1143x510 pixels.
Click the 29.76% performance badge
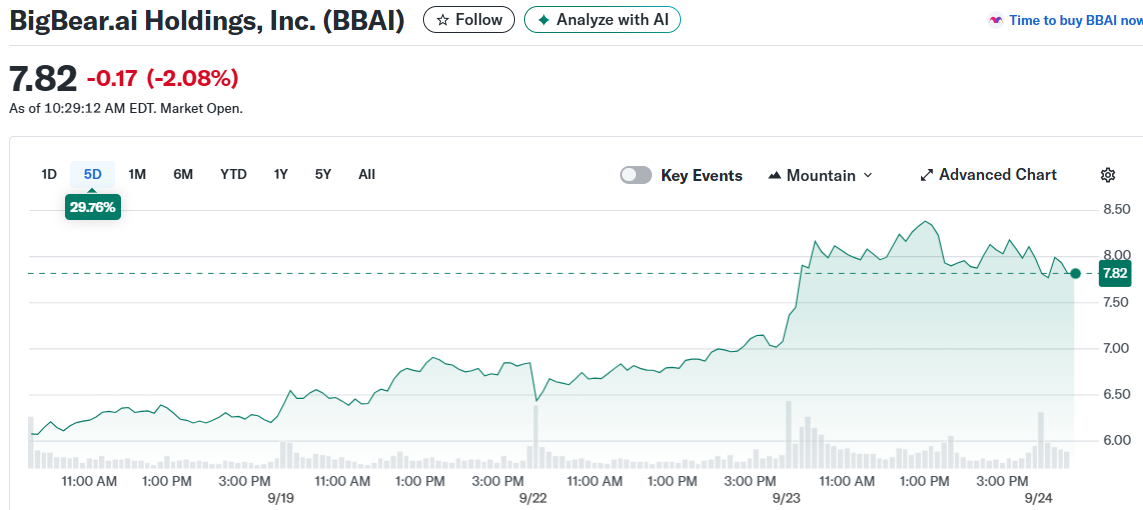coord(93,207)
